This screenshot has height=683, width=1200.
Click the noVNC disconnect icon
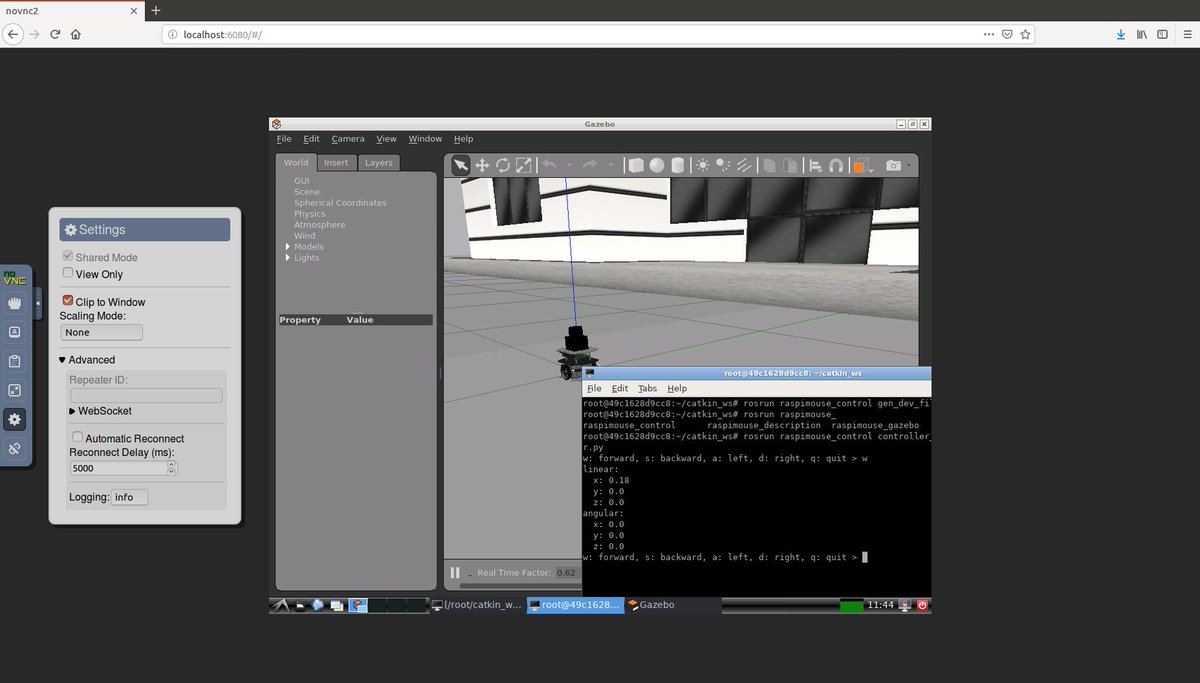14,449
